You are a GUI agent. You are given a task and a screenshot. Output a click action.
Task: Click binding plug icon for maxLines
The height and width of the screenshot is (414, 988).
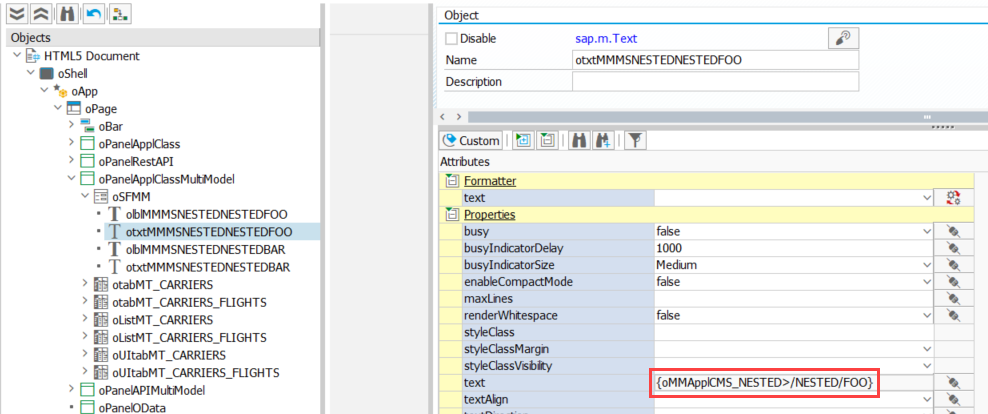pyautogui.click(x=953, y=298)
